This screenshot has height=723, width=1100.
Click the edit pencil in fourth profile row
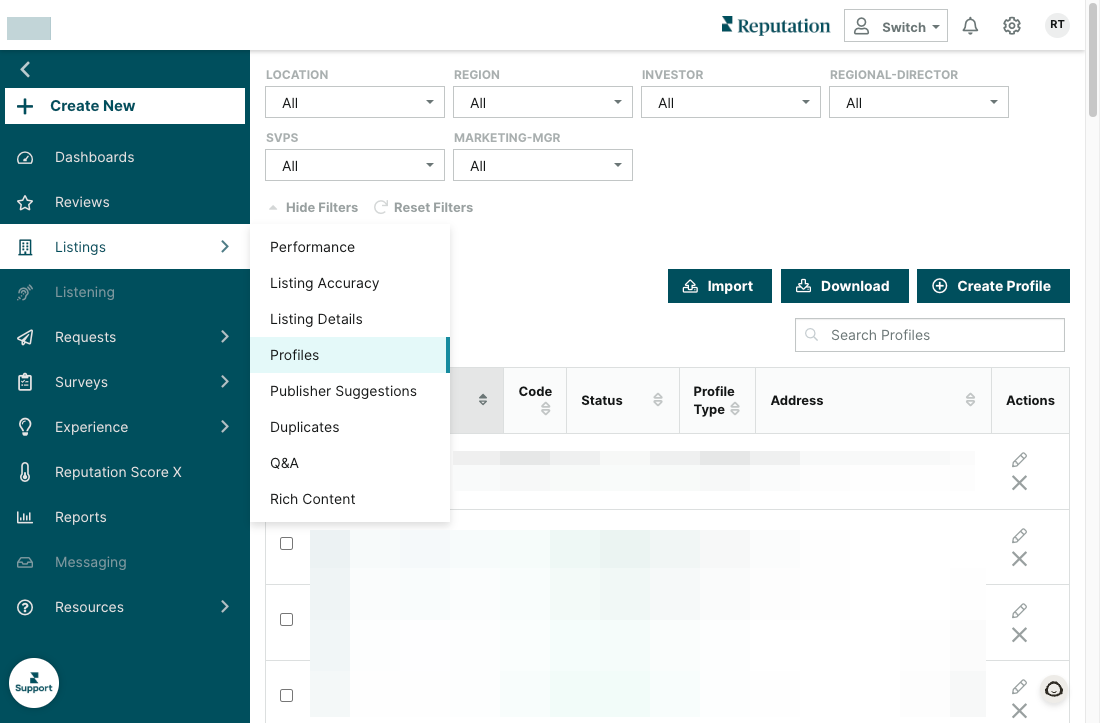click(x=1019, y=687)
